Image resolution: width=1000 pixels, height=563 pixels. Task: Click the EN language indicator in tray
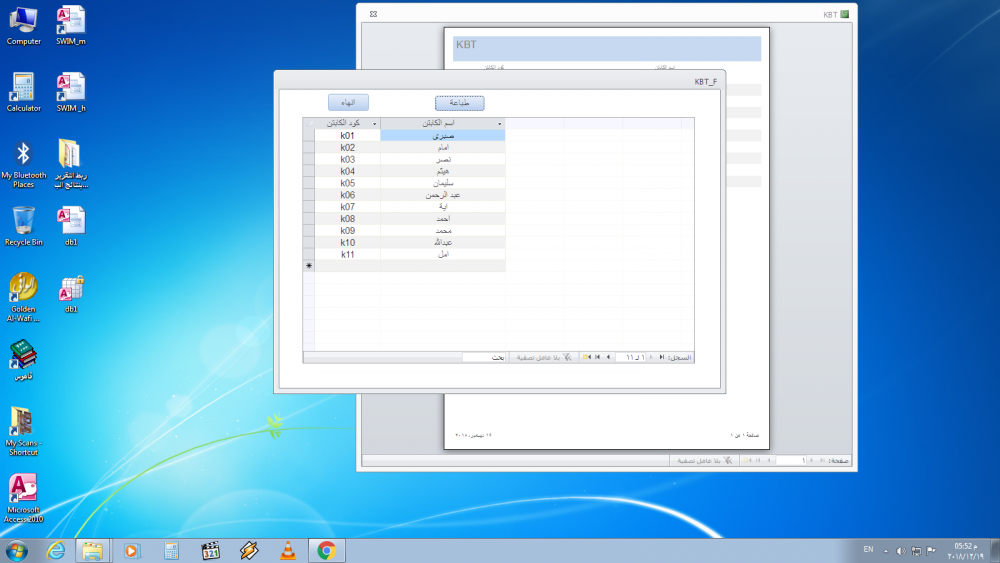pyautogui.click(x=867, y=549)
